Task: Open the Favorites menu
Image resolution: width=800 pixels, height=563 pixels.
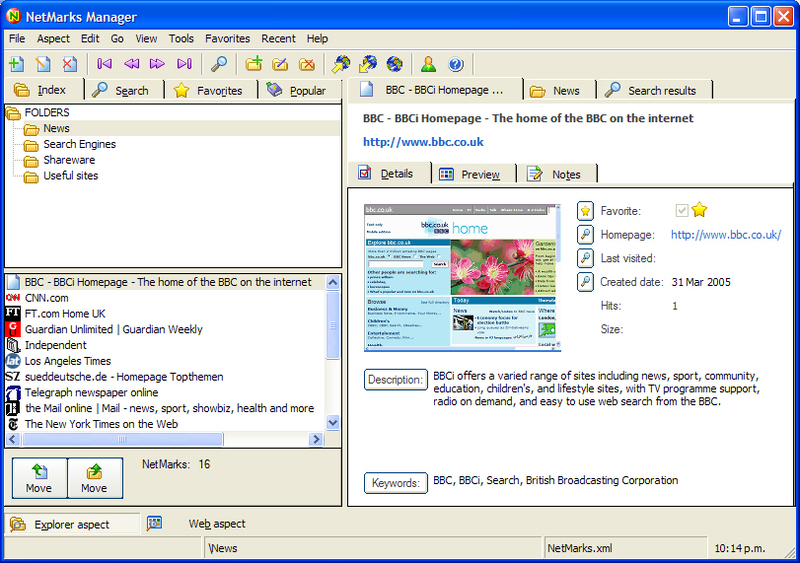Action: click(228, 38)
